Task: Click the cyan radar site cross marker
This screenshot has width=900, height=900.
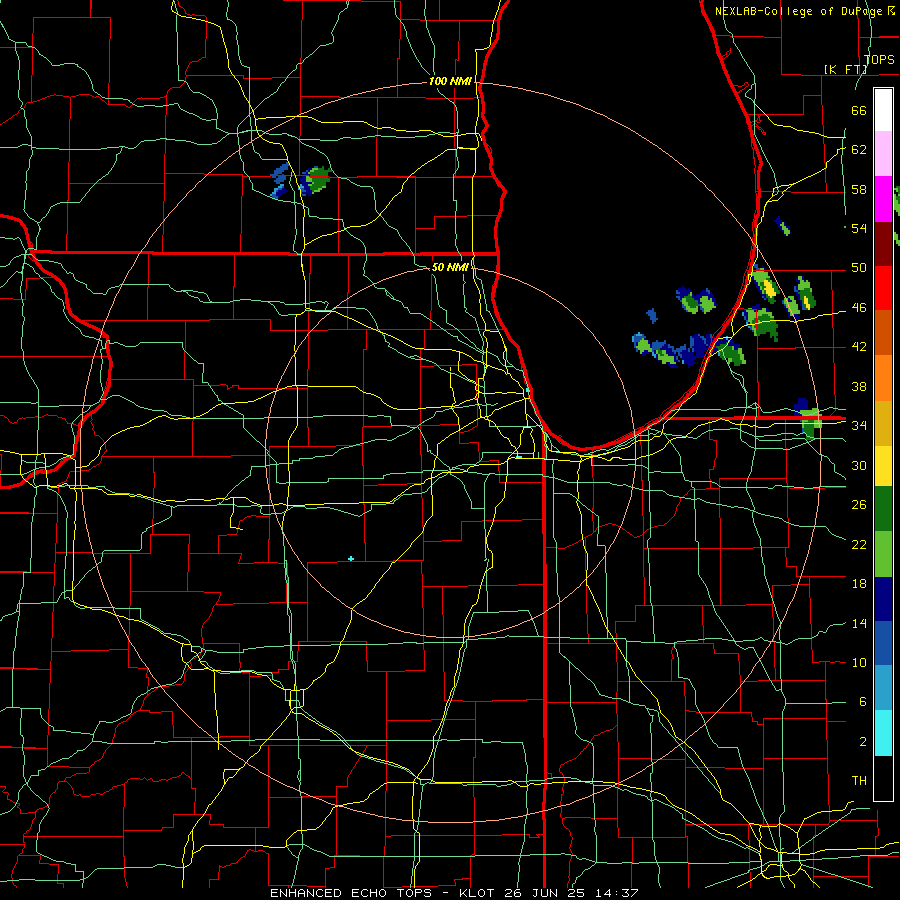Action: 351,558
